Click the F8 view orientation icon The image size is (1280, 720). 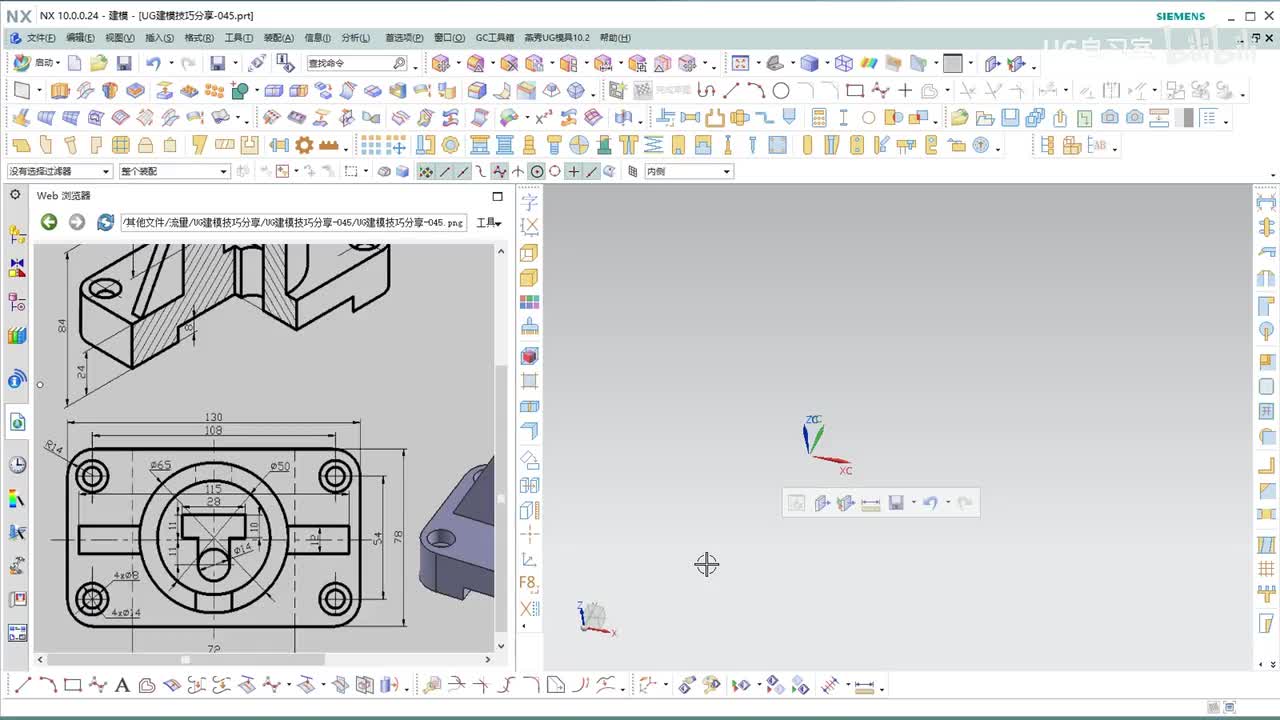529,583
